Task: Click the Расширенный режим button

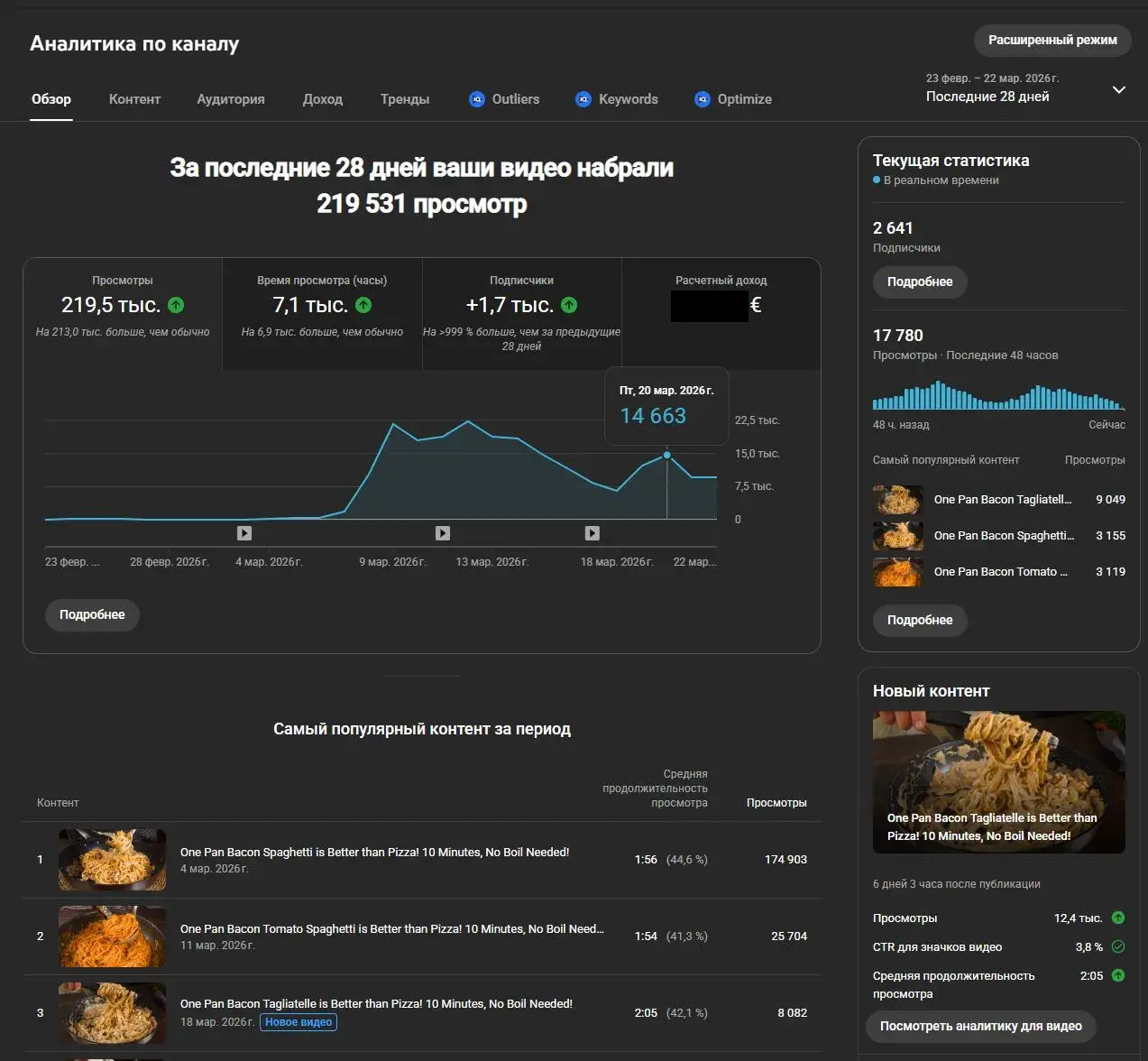Action: click(x=1052, y=41)
